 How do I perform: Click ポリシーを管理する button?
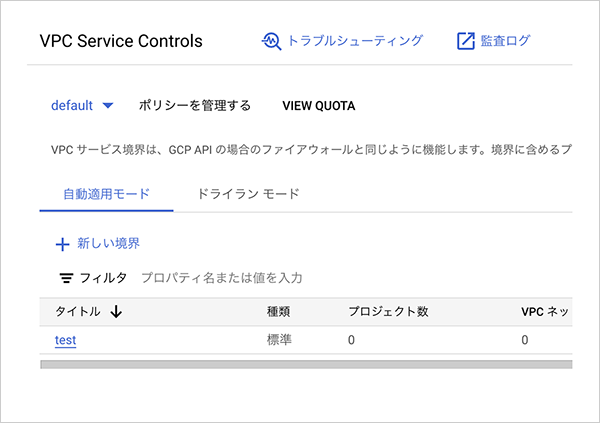(194, 105)
